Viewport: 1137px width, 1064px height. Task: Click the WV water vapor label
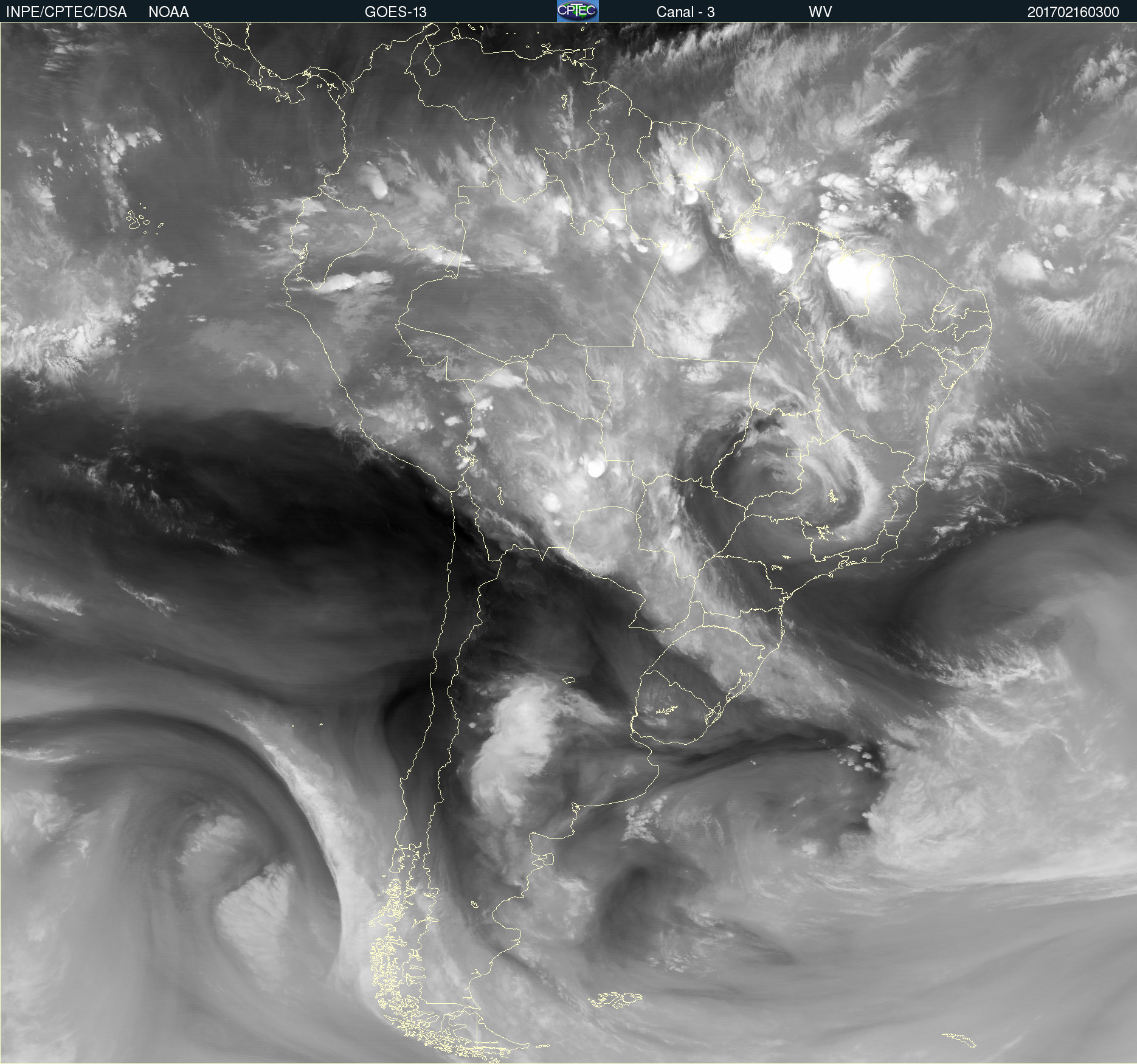click(820, 12)
